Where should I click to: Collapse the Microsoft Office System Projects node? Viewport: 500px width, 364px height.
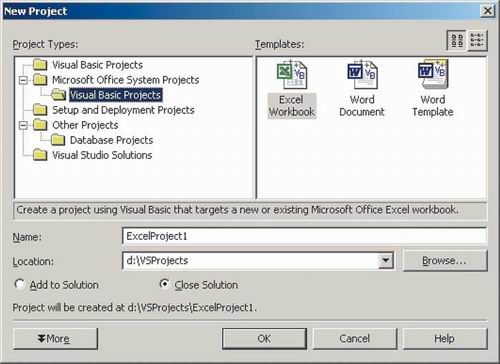pos(23,80)
